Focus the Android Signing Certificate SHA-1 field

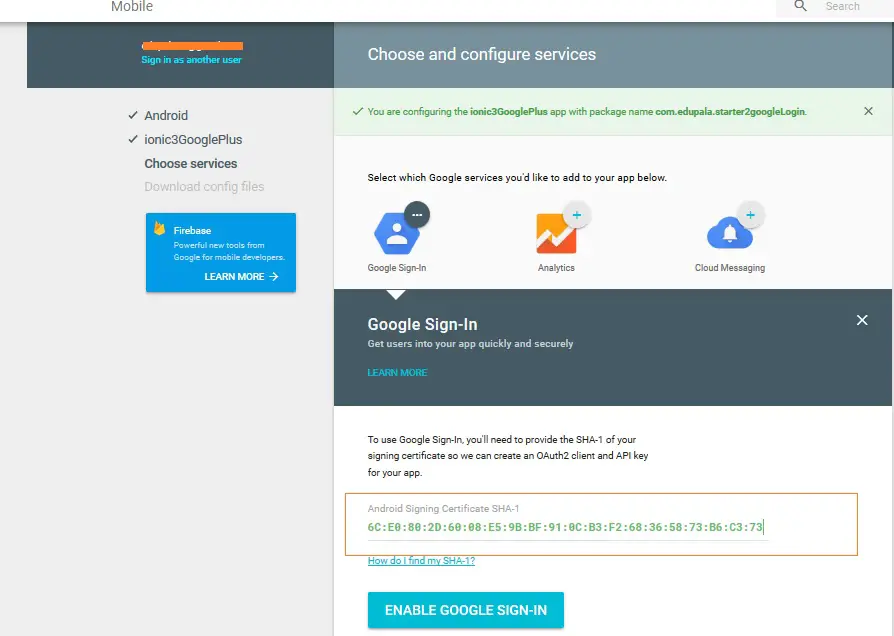pos(567,527)
